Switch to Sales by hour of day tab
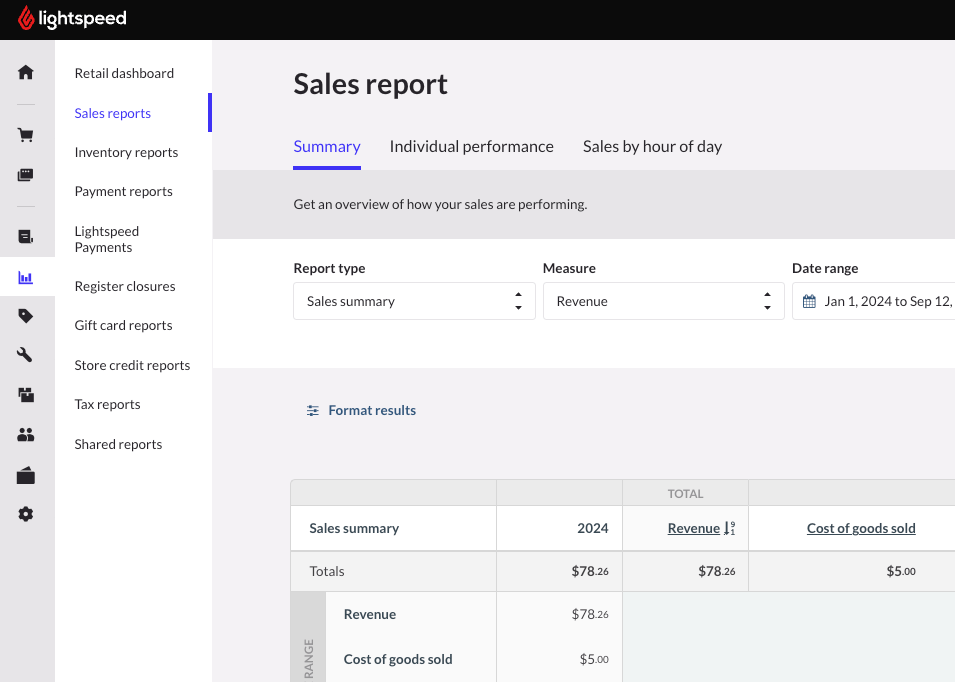 click(x=652, y=147)
